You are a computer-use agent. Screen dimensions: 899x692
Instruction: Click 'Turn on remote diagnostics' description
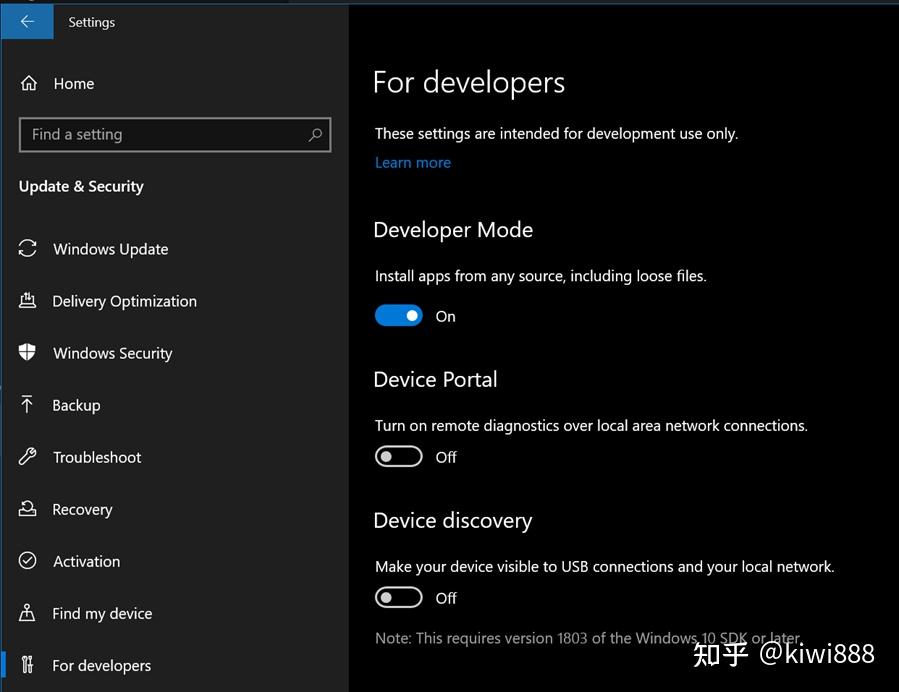click(x=591, y=425)
